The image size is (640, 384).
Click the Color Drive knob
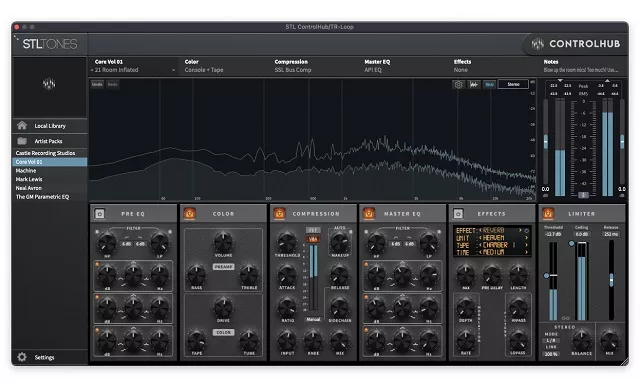223,307
